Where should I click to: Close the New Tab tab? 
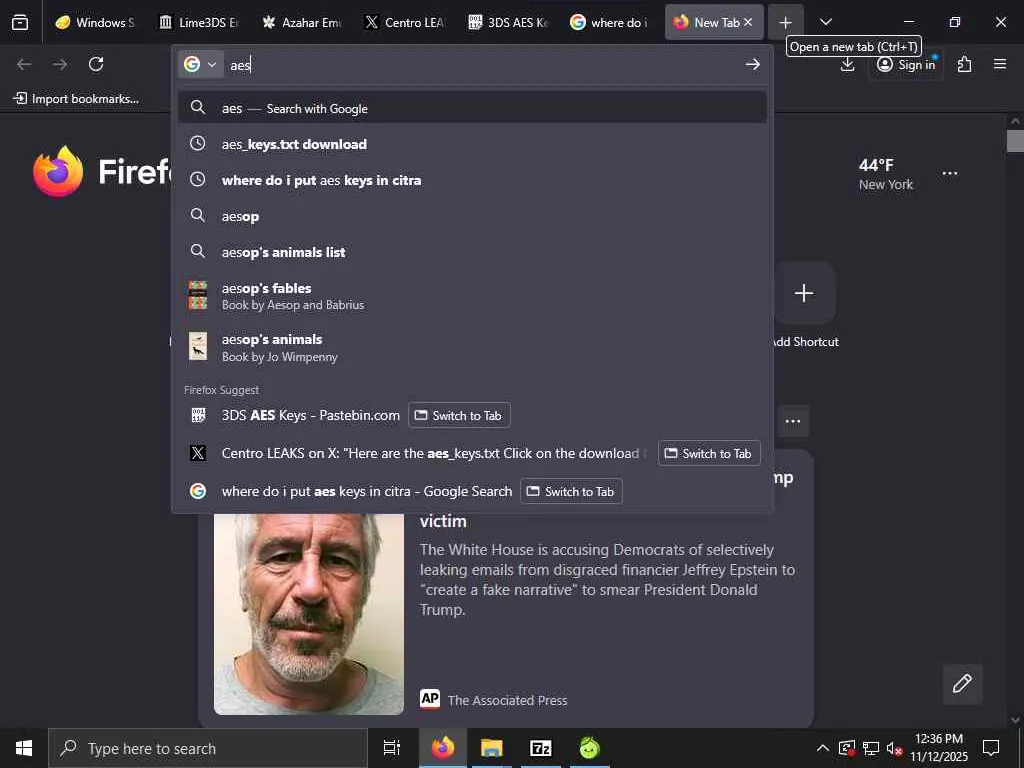click(748, 22)
